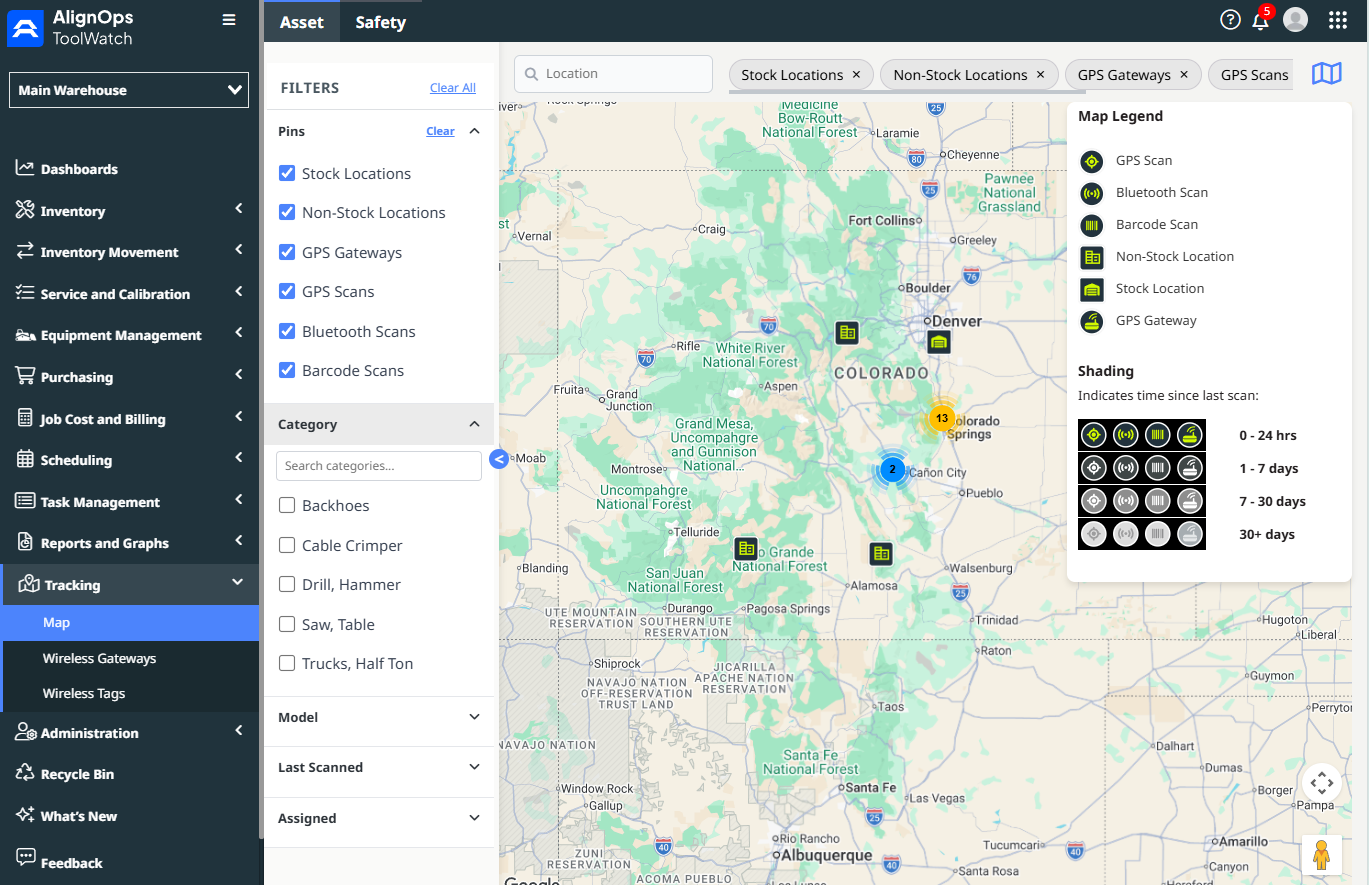
Task: Click the non-stock location pin near White River National Forest
Action: coord(847,333)
